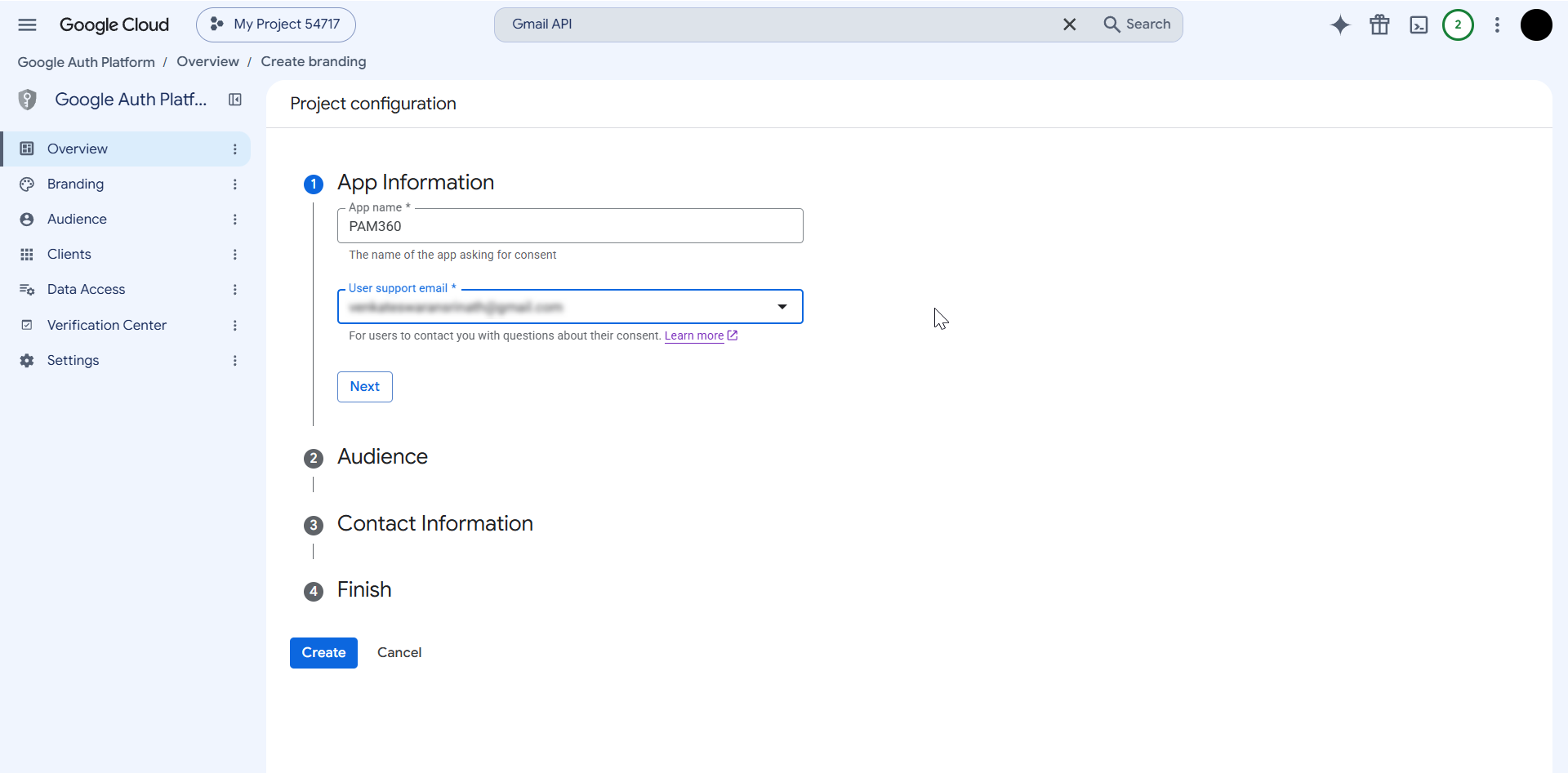Click the App name field containing PAM360
The height and width of the screenshot is (773, 1568).
[x=570, y=226]
